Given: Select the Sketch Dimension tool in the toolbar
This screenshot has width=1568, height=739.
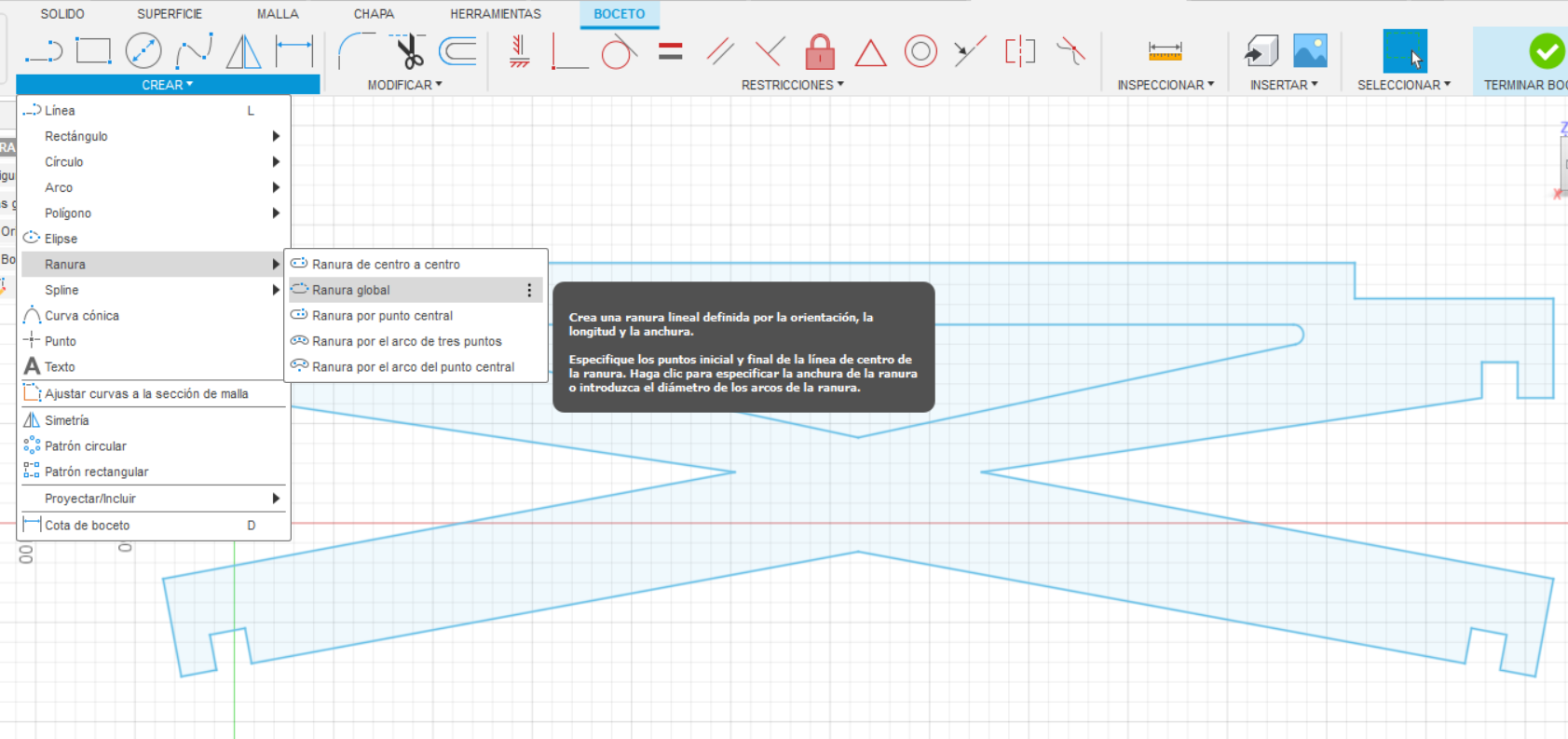Looking at the screenshot, I should pyautogui.click(x=294, y=51).
